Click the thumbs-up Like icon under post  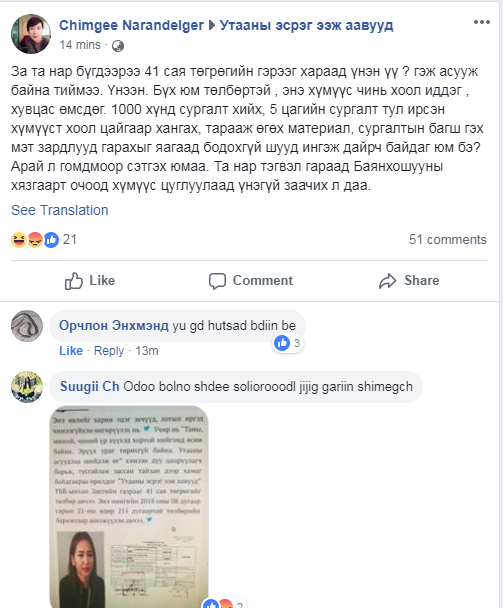pos(74,281)
